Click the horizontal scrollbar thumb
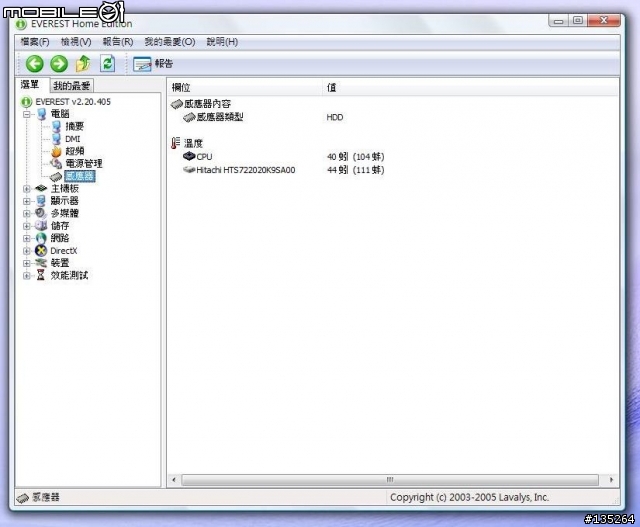This screenshot has width=640, height=527. pyautogui.click(x=390, y=480)
